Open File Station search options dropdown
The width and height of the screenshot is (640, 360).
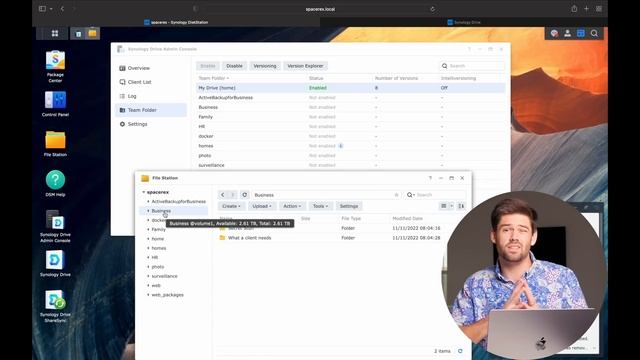pyautogui.click(x=410, y=195)
